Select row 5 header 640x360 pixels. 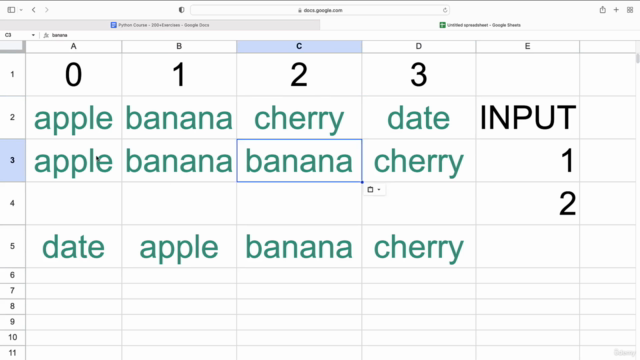click(x=12, y=246)
